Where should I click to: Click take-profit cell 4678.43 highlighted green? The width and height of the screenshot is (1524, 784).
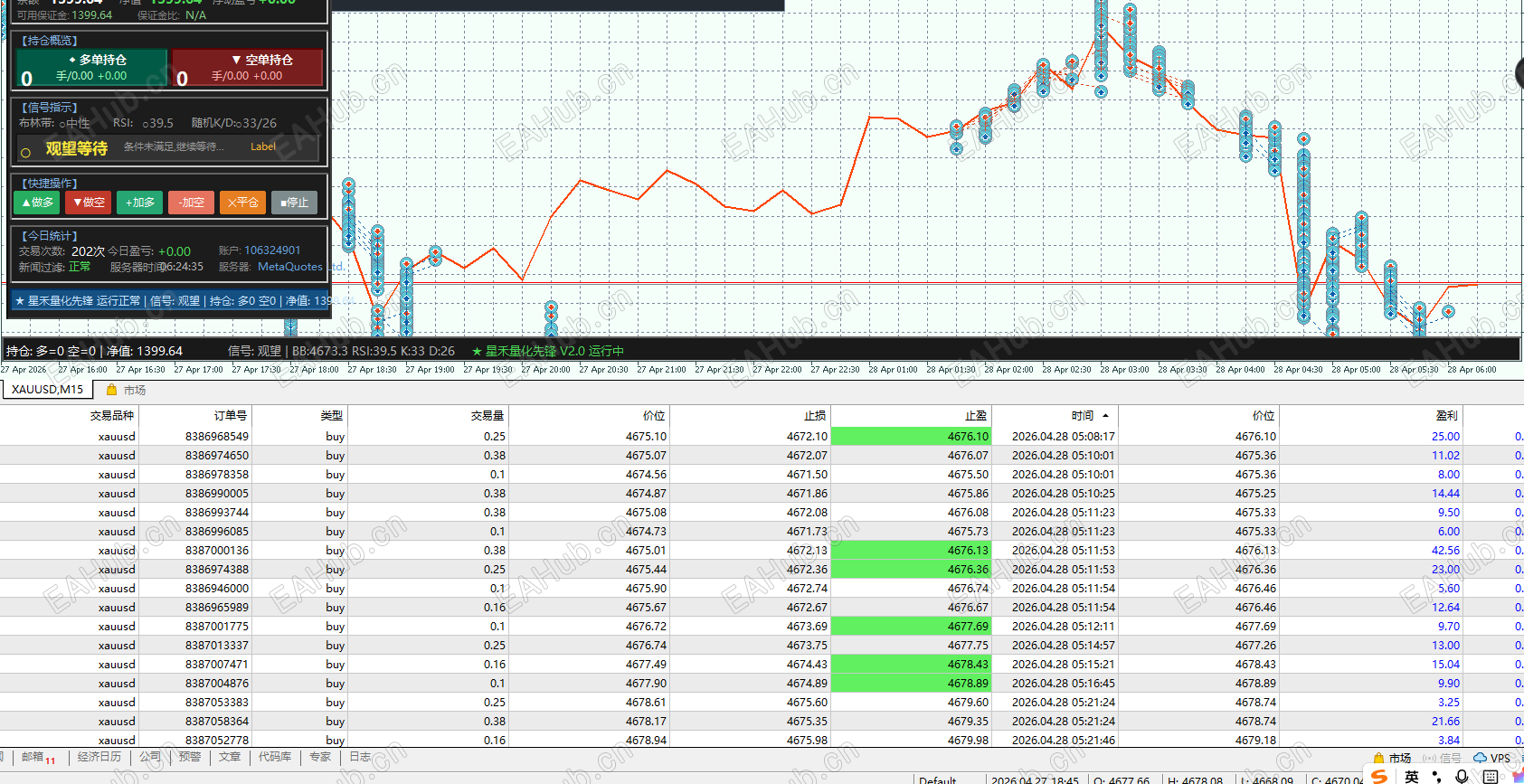911,665
